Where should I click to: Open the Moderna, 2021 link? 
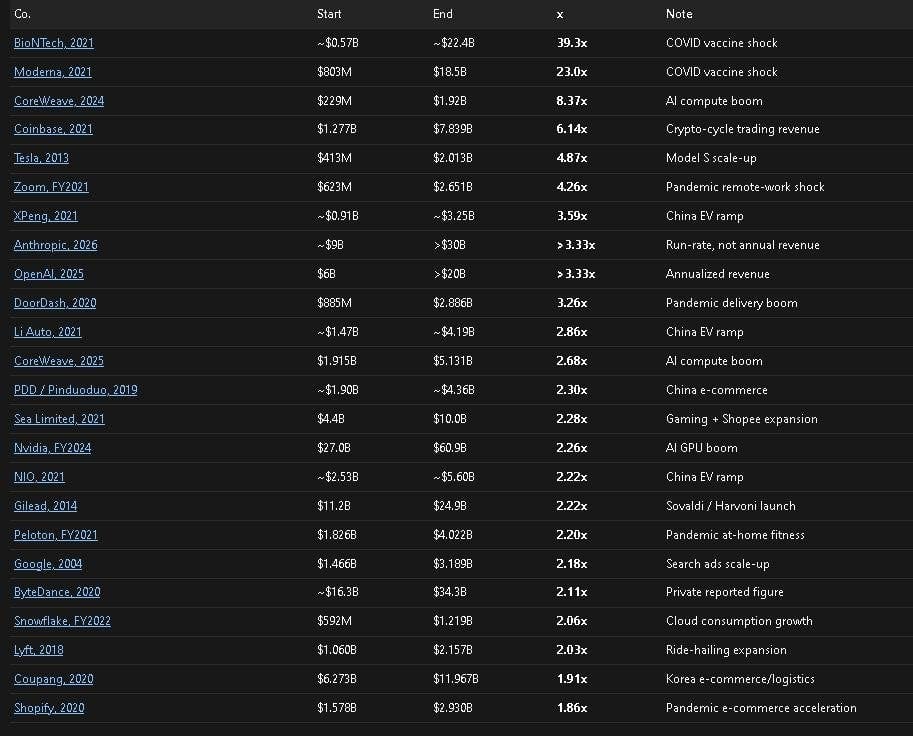(x=53, y=72)
